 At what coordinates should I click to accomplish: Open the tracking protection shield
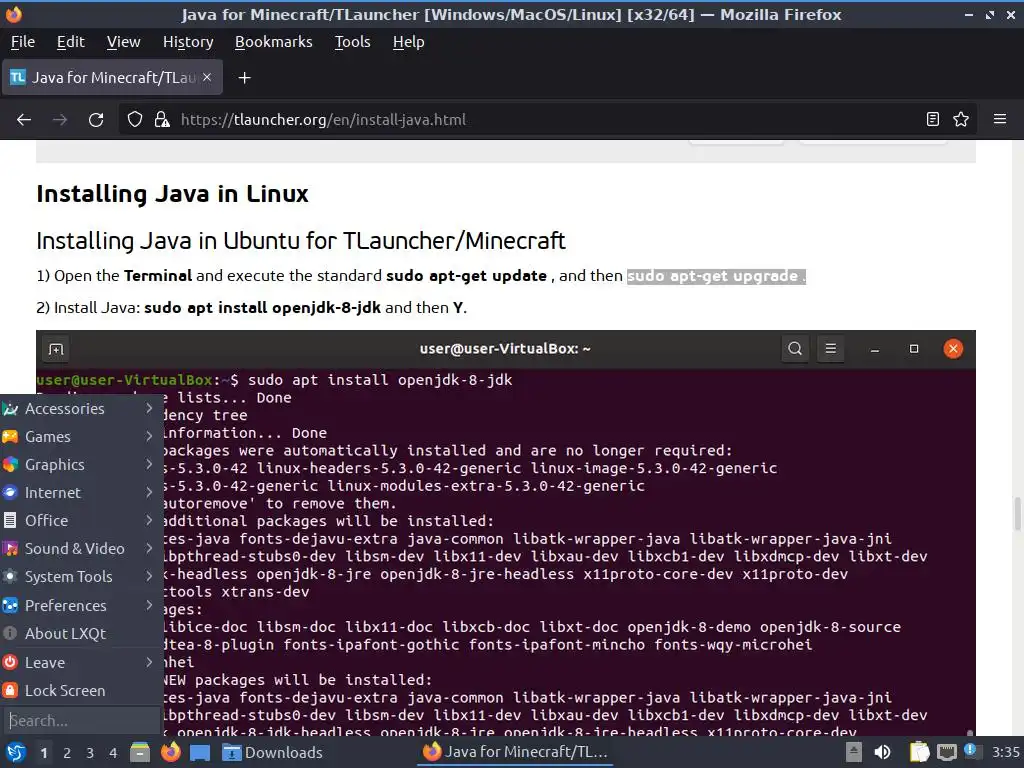pos(135,120)
